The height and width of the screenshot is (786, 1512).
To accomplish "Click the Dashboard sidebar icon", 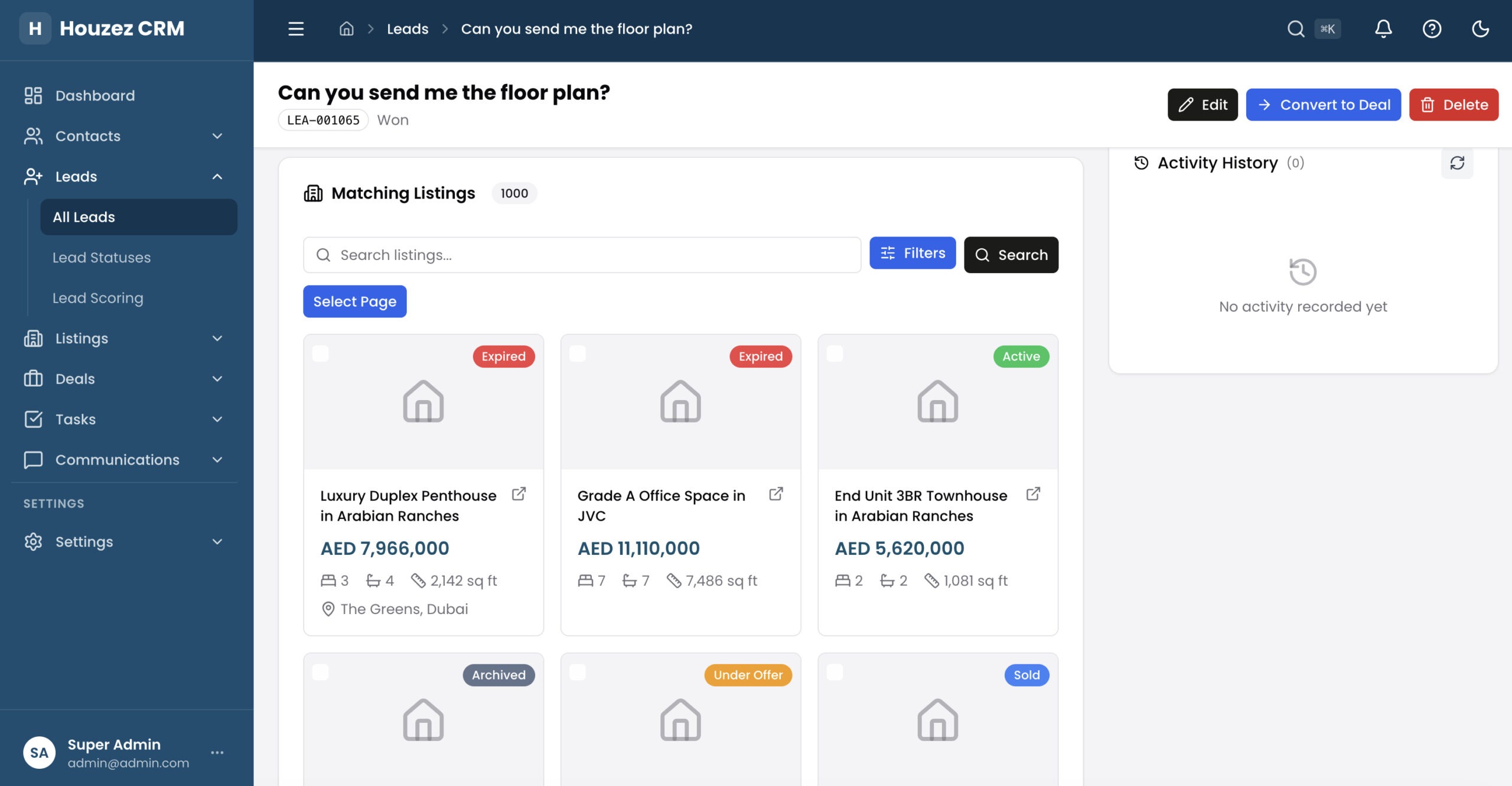I will tap(33, 95).
